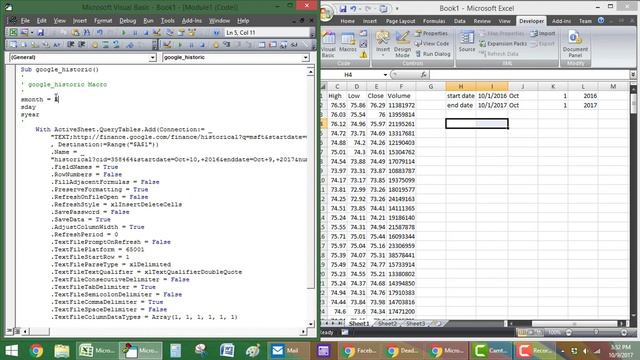
Task: Open the Locals Window from the Debug toolbar
Action: point(262,44)
